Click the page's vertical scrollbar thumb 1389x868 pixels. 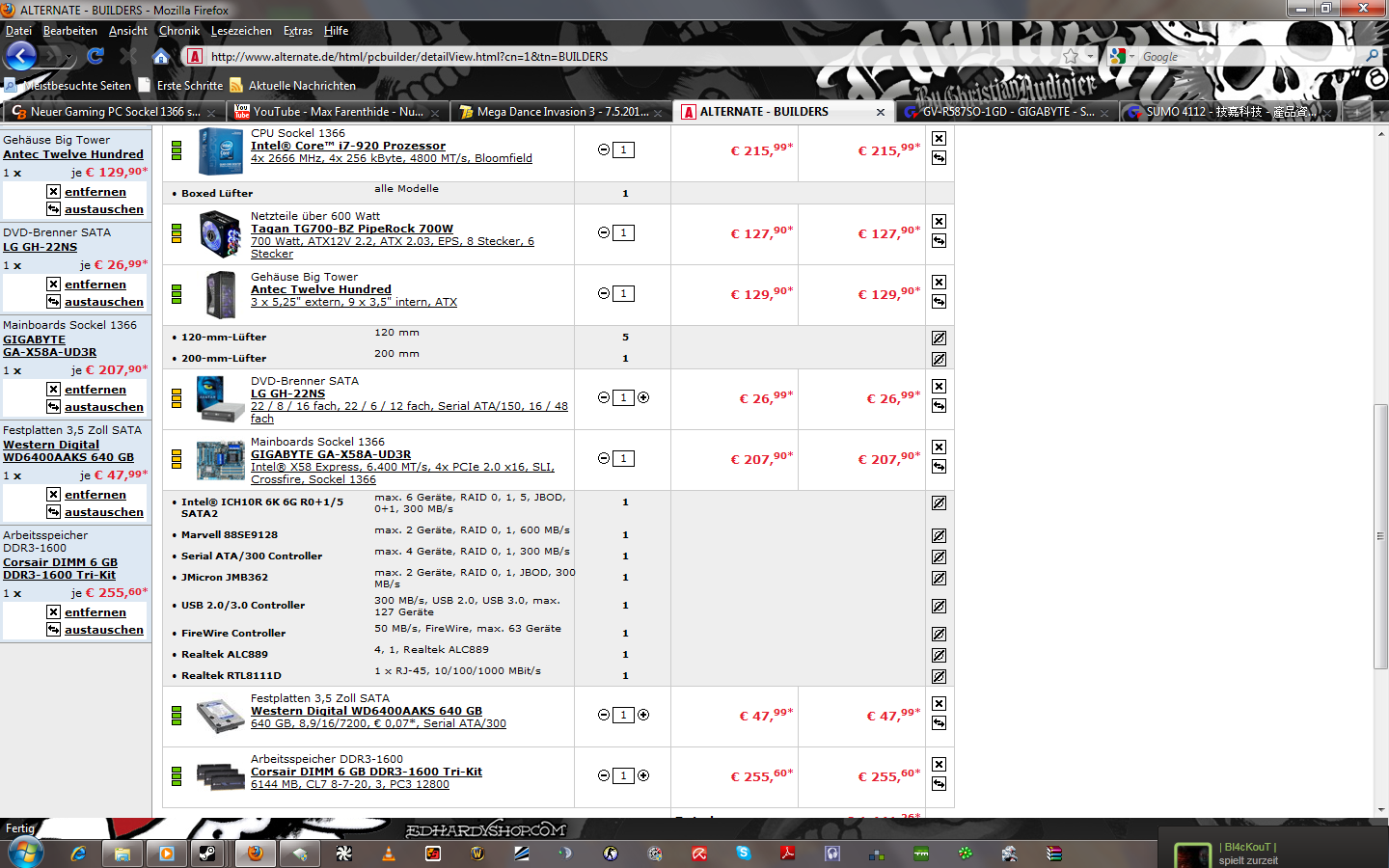1381,536
